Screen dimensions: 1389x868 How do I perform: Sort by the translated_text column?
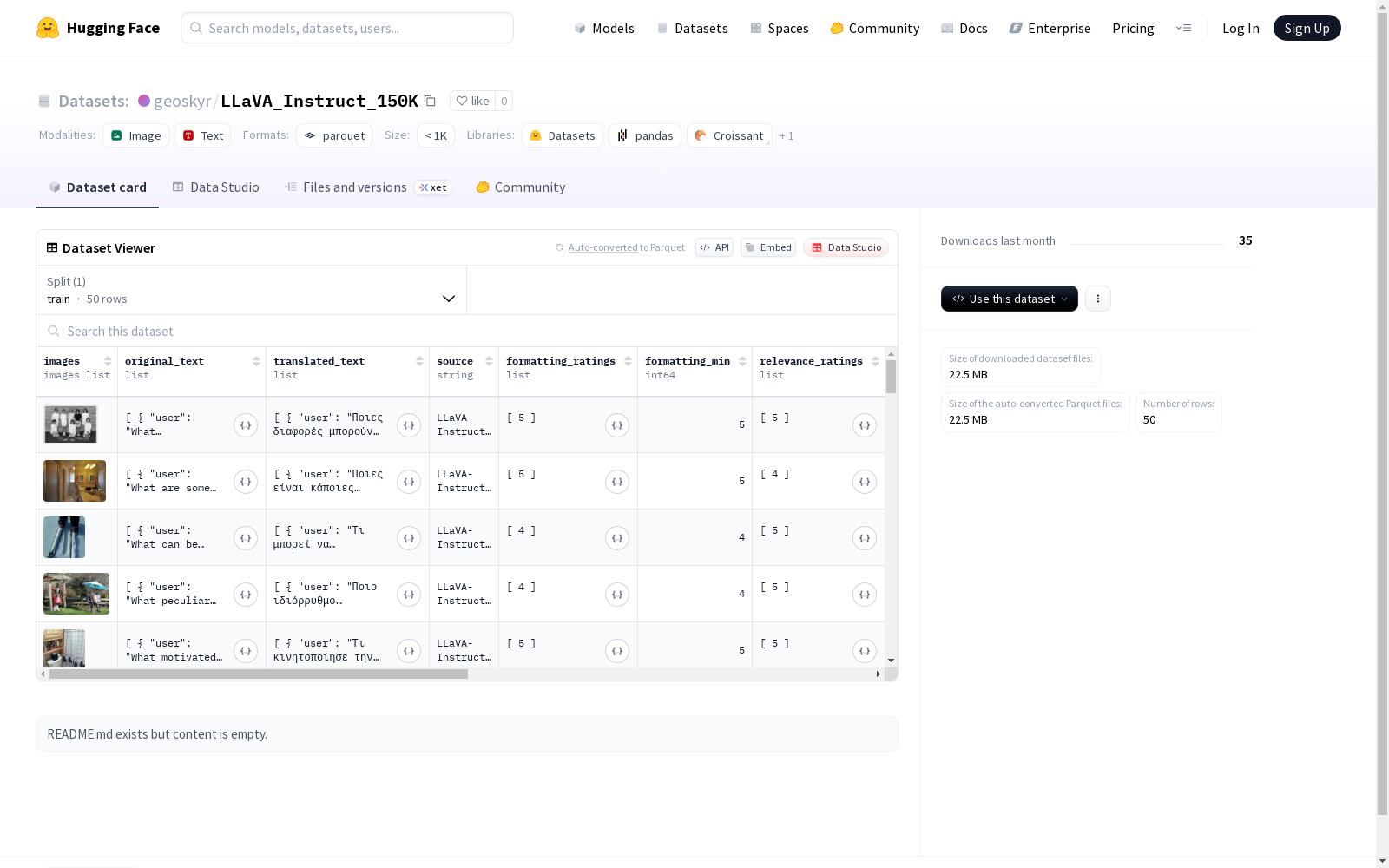click(x=419, y=361)
